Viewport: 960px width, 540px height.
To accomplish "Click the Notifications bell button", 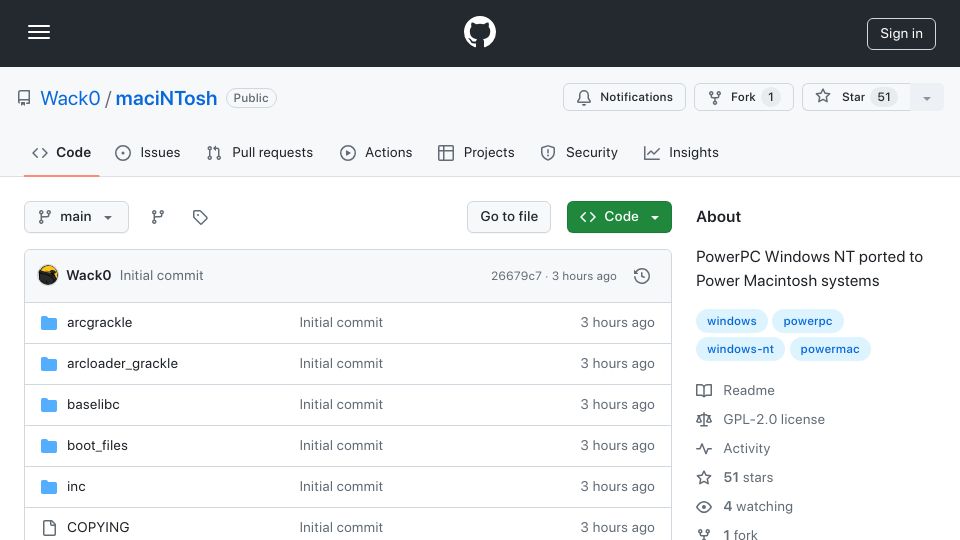I will pyautogui.click(x=624, y=97).
